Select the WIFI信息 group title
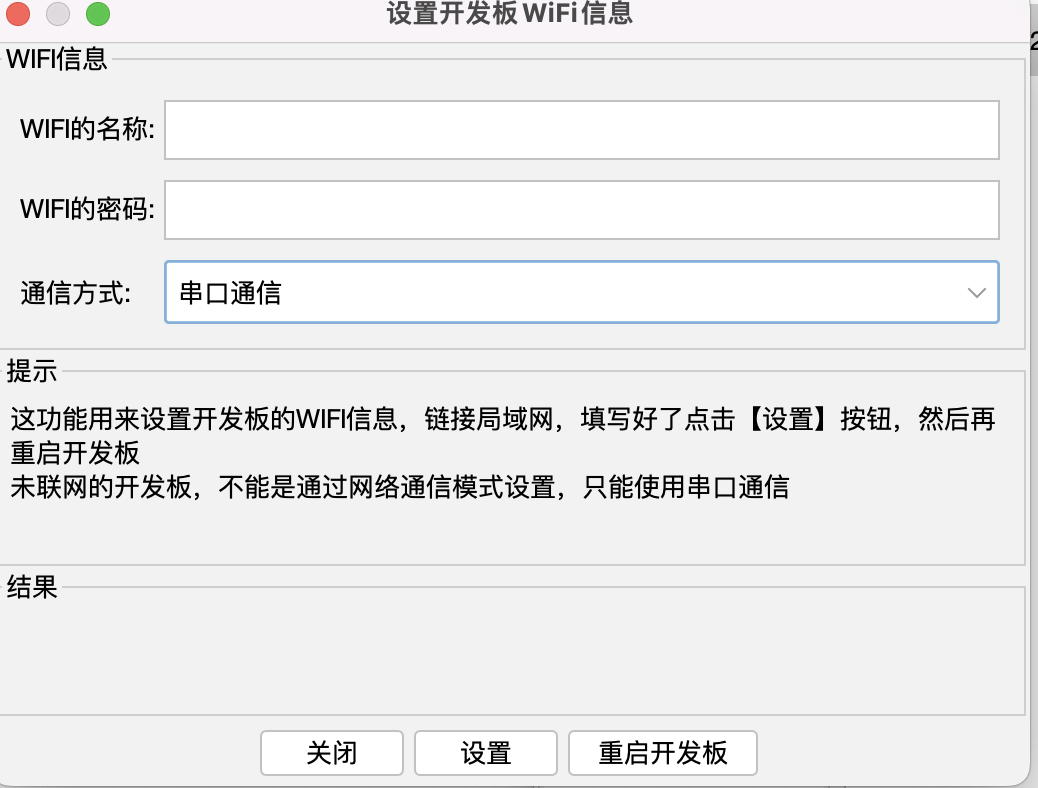The image size is (1038, 788). coord(57,59)
